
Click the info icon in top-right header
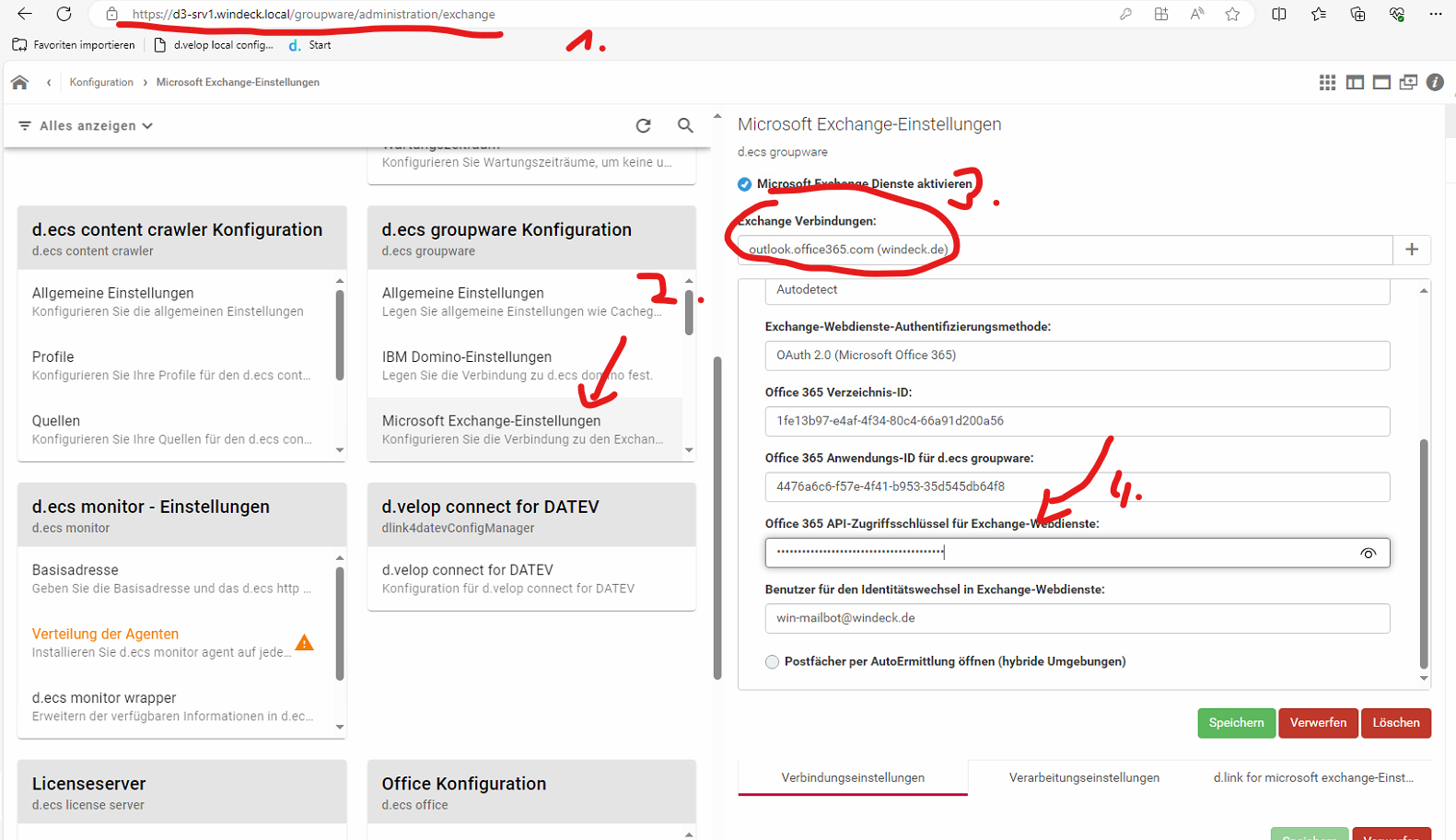pyautogui.click(x=1434, y=82)
